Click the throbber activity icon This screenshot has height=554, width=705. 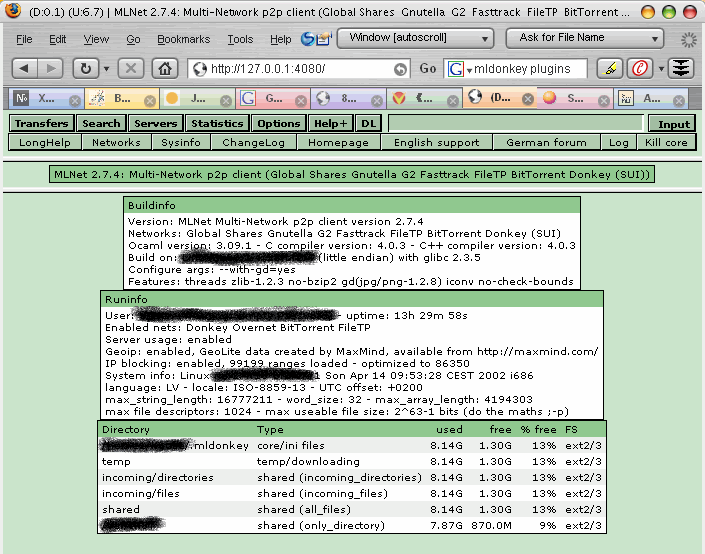click(x=688, y=40)
